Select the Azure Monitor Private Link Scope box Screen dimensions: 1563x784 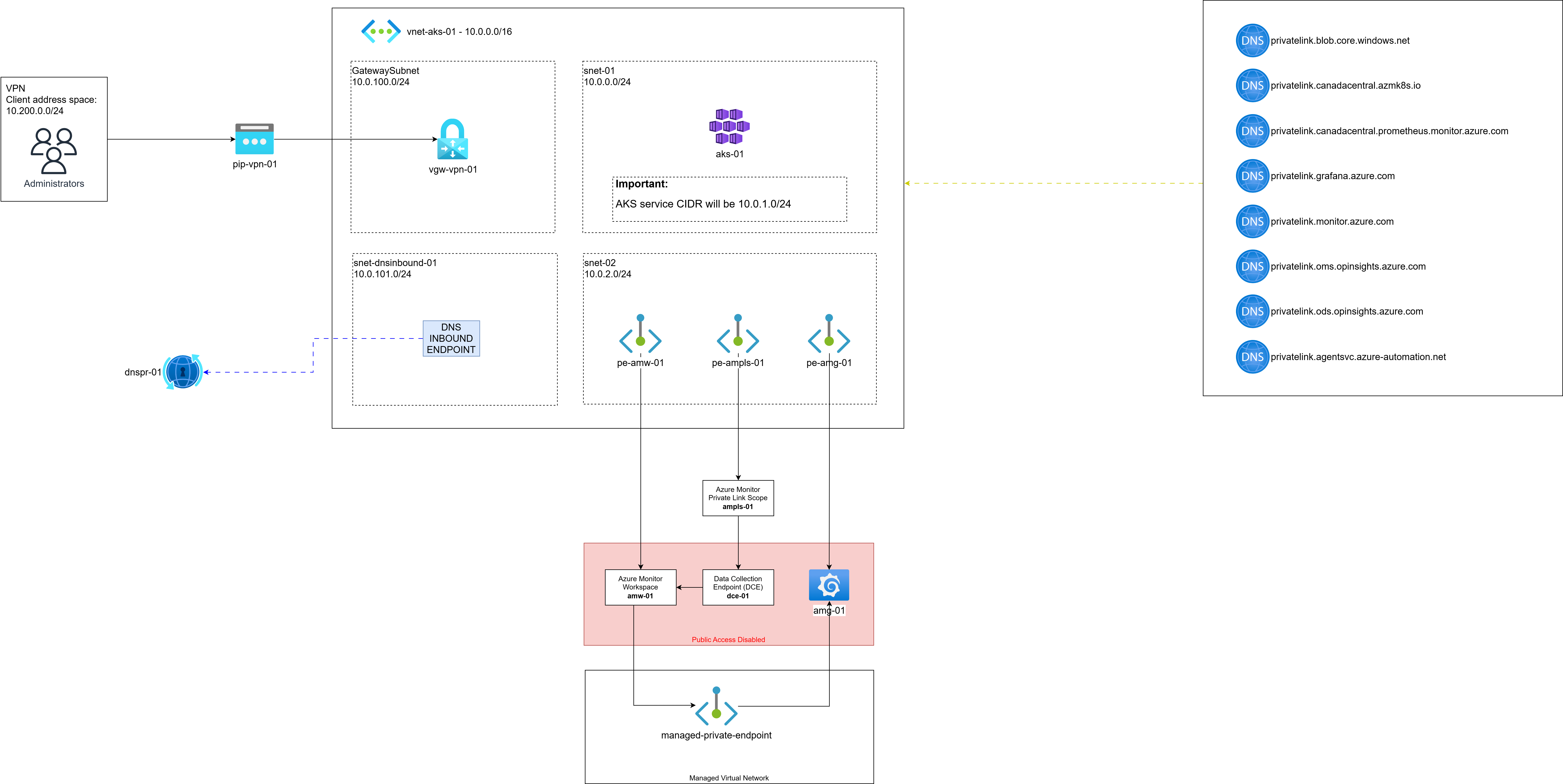click(738, 498)
